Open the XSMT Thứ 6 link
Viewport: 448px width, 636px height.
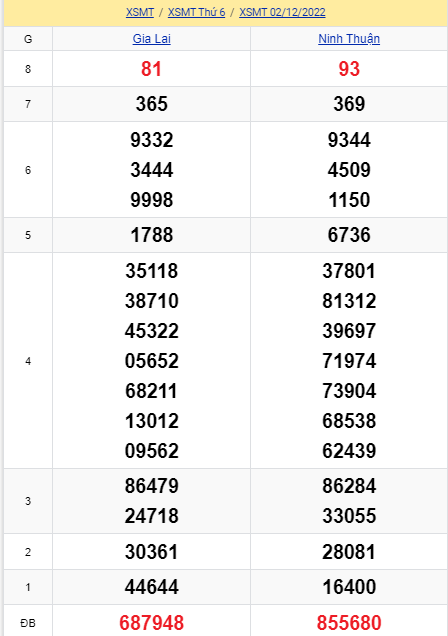(x=197, y=12)
